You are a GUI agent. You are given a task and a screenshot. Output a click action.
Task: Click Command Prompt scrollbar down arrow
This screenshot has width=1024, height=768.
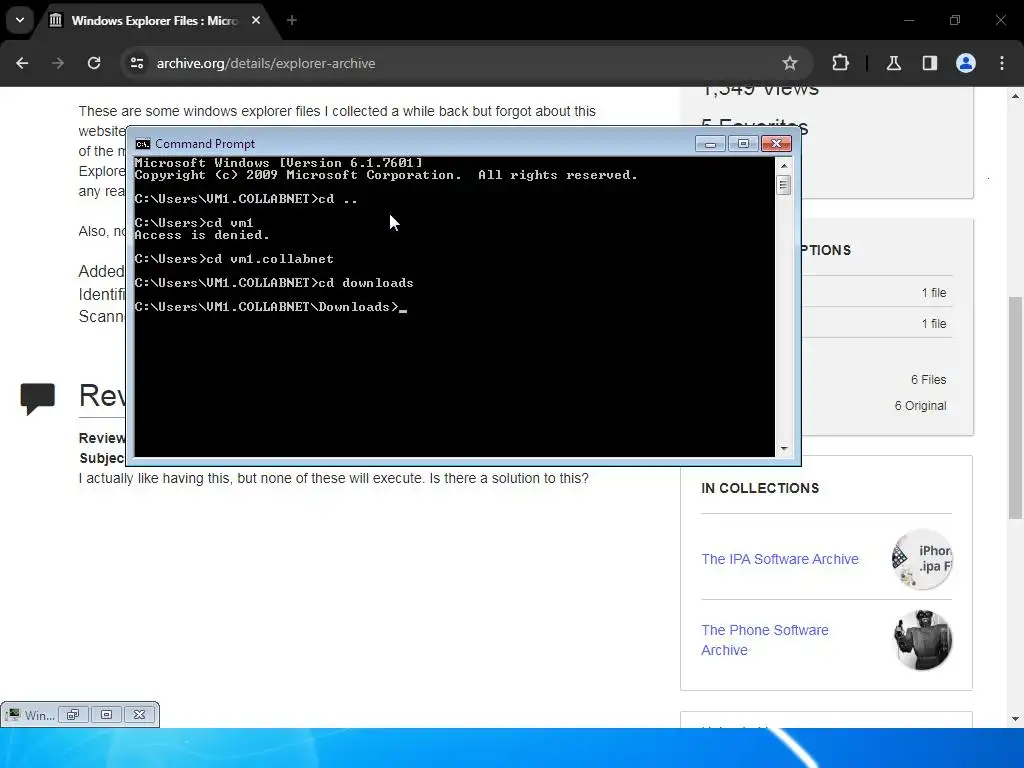[784, 449]
